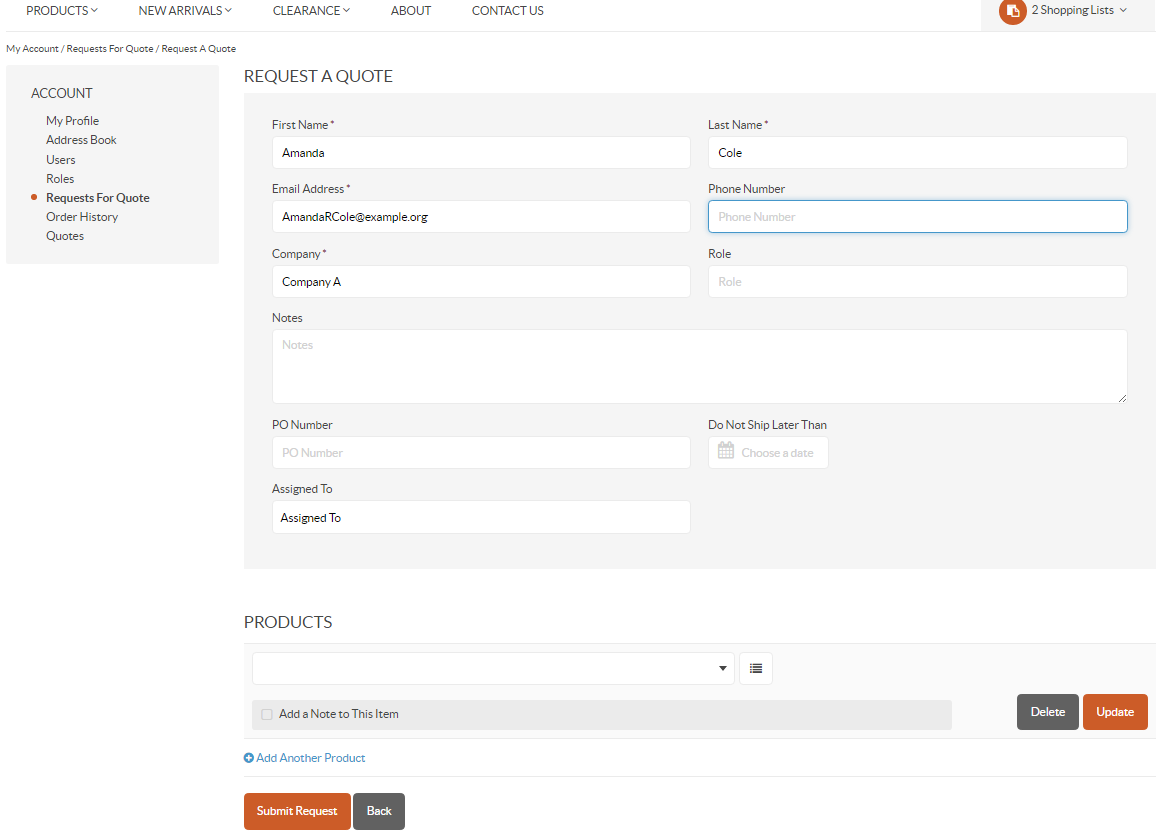Open Roles in account menu
Screen dimensions: 1168x831
pos(60,179)
